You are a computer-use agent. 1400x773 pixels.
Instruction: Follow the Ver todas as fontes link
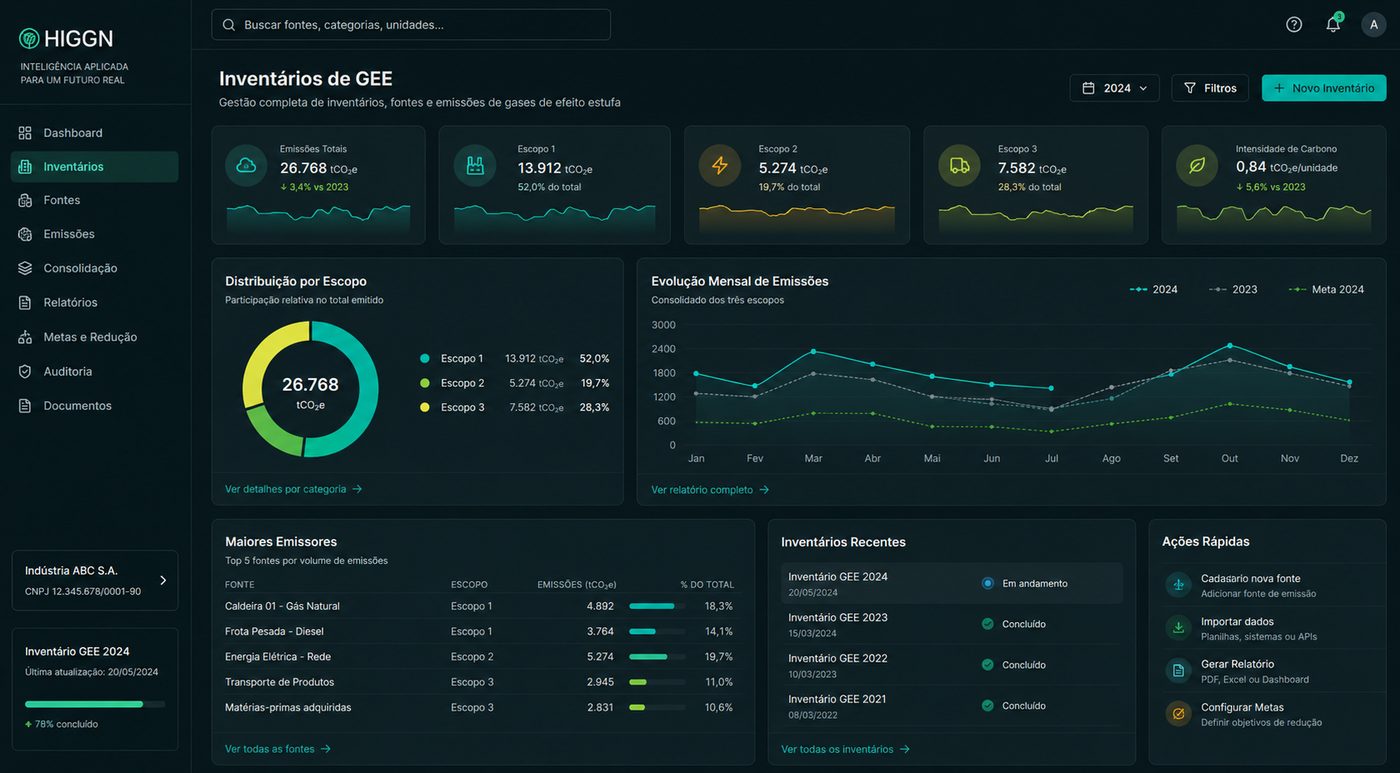[x=277, y=749]
